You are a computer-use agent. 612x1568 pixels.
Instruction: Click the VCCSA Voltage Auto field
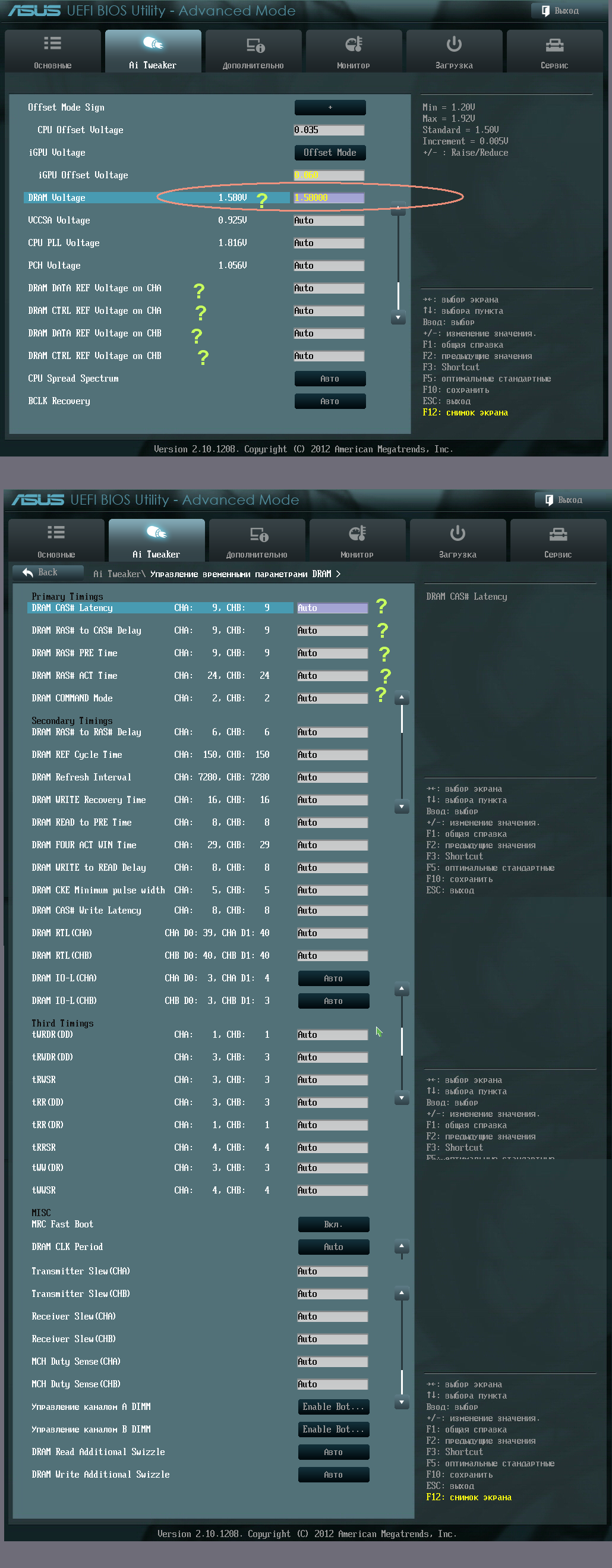(x=329, y=221)
